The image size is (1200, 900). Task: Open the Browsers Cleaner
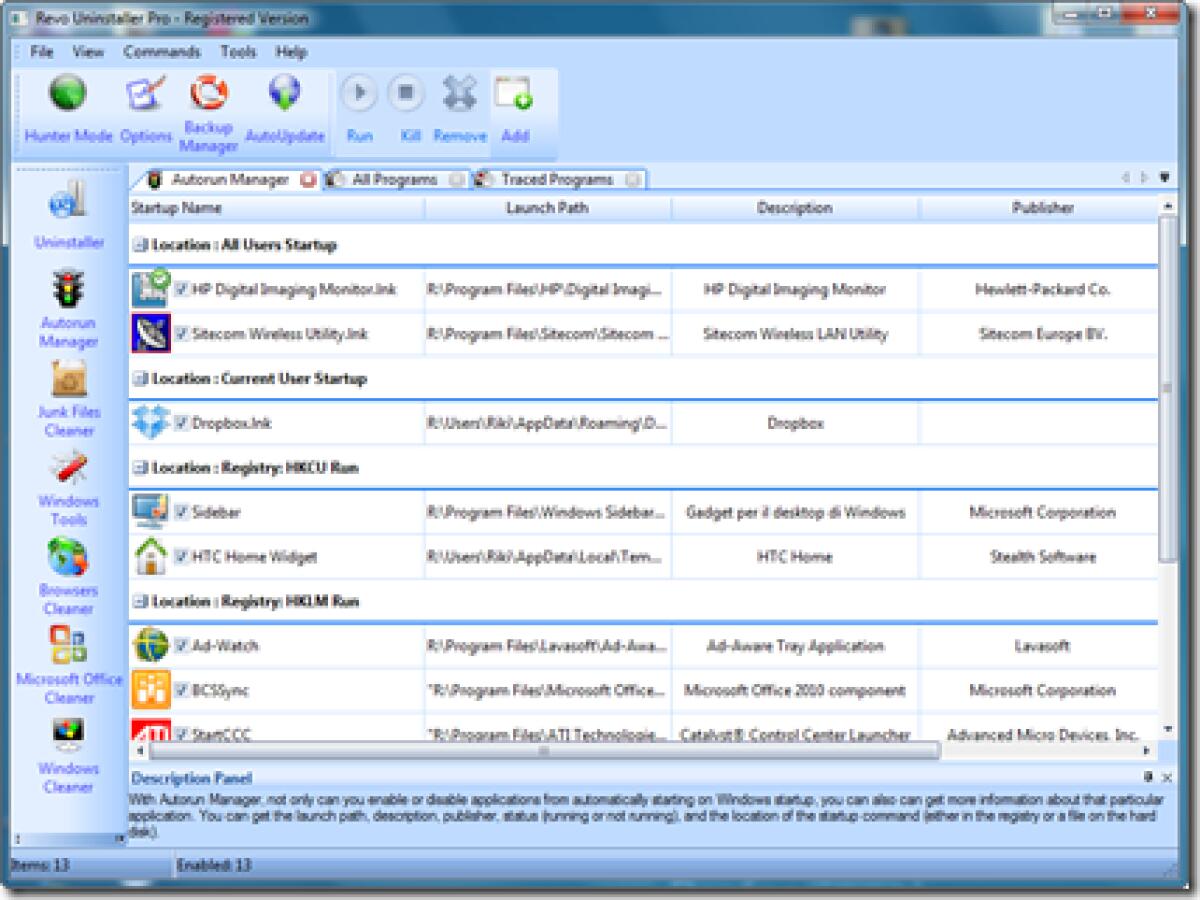(x=69, y=568)
